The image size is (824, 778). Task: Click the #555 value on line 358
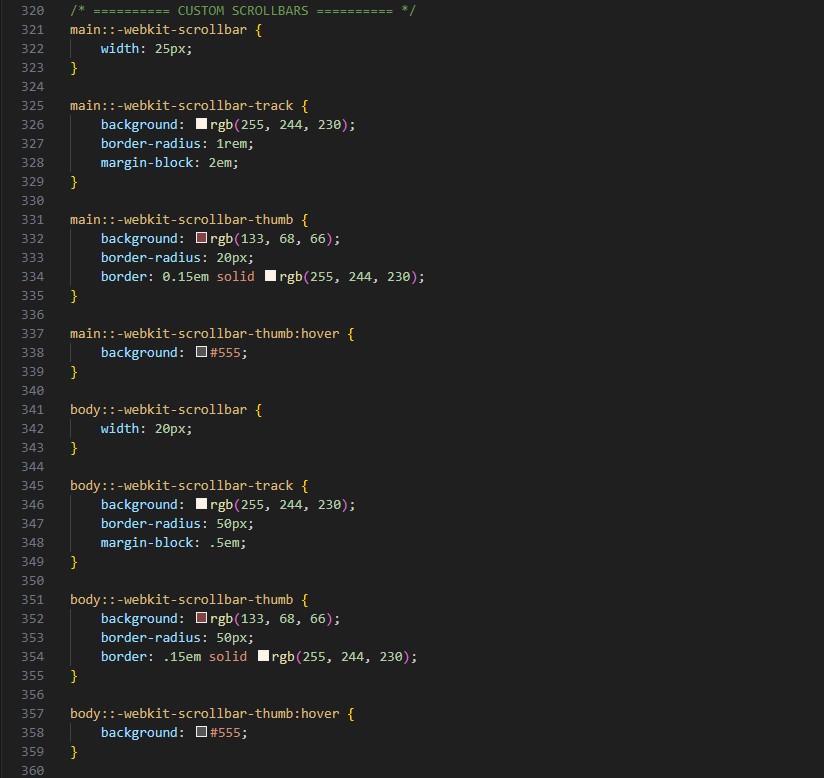click(225, 733)
